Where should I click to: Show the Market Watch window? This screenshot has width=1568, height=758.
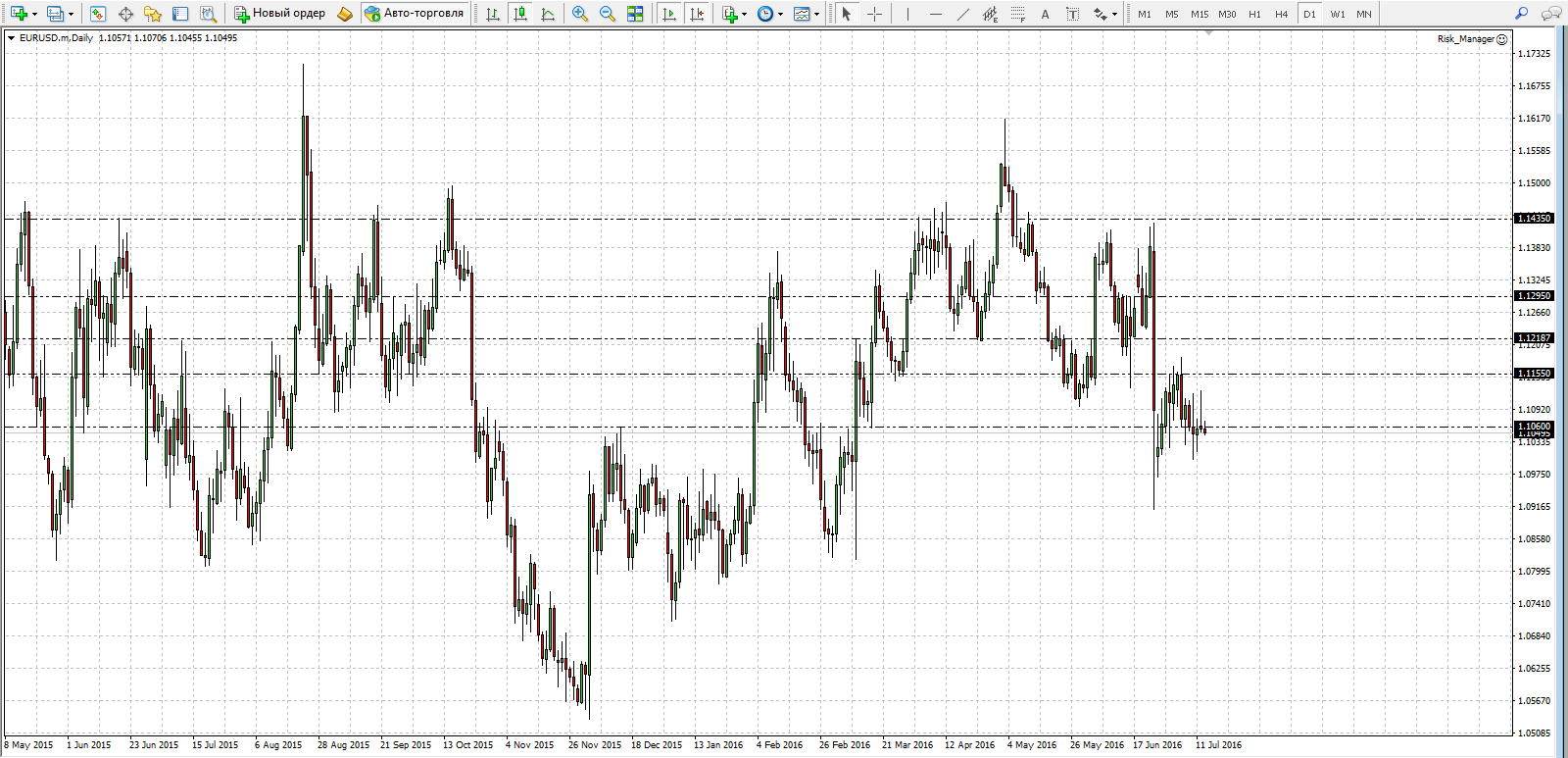[x=97, y=14]
